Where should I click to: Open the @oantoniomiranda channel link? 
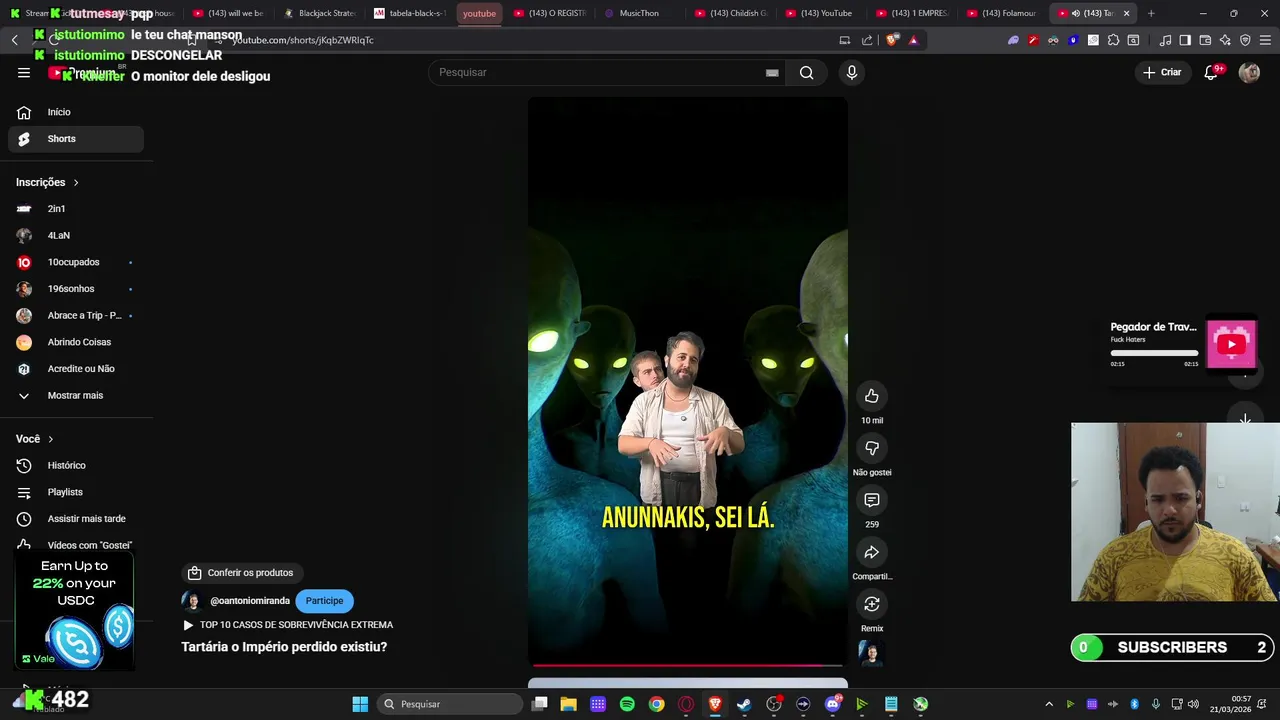[250, 601]
